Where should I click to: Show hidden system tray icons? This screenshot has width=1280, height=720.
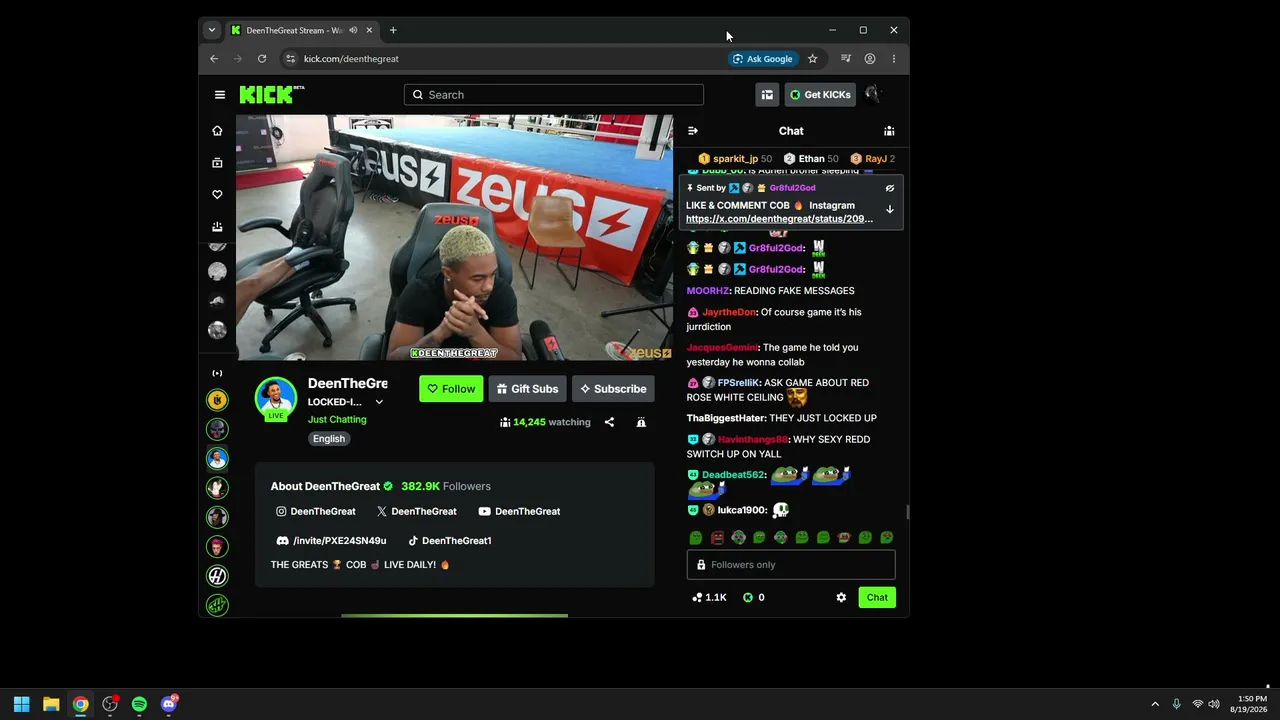click(x=1155, y=704)
